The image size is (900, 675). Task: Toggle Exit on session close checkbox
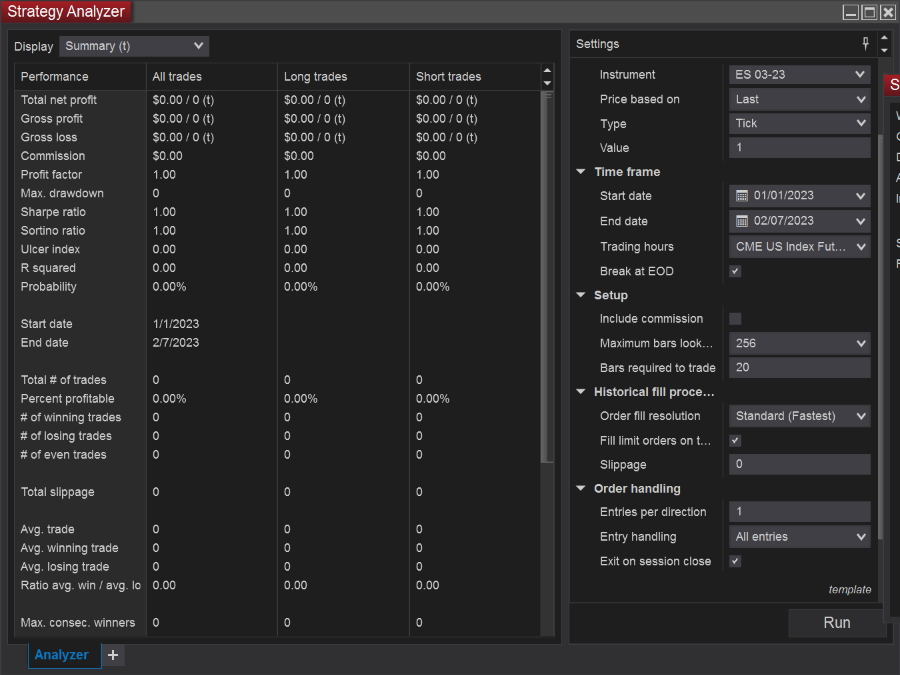[735, 561]
